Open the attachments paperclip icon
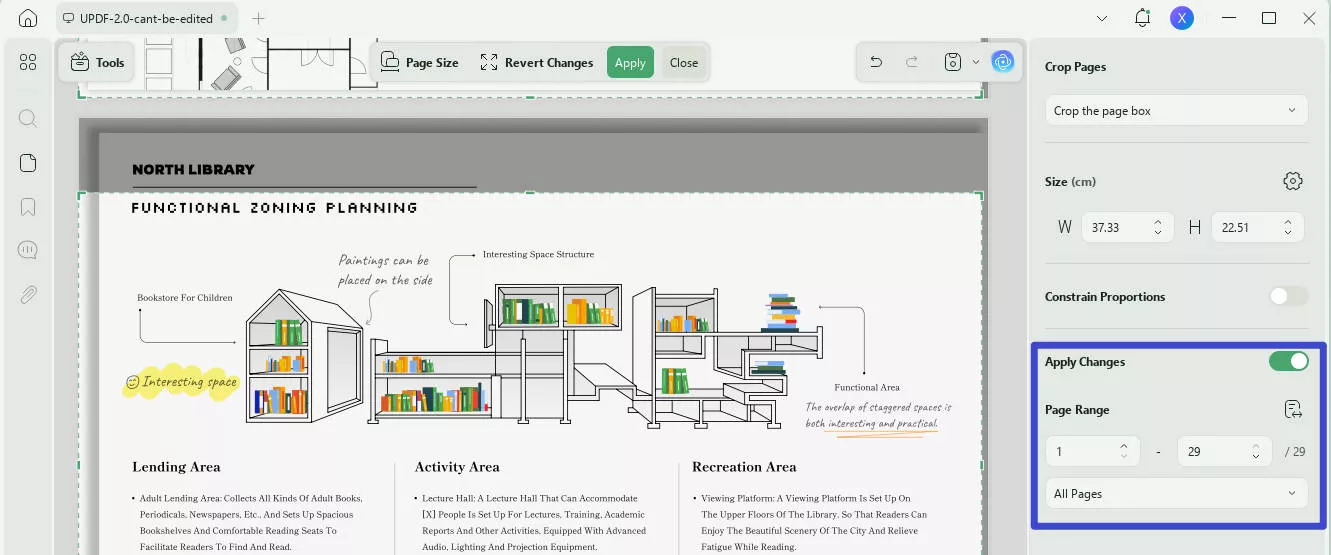The image size is (1331, 555). [28, 294]
